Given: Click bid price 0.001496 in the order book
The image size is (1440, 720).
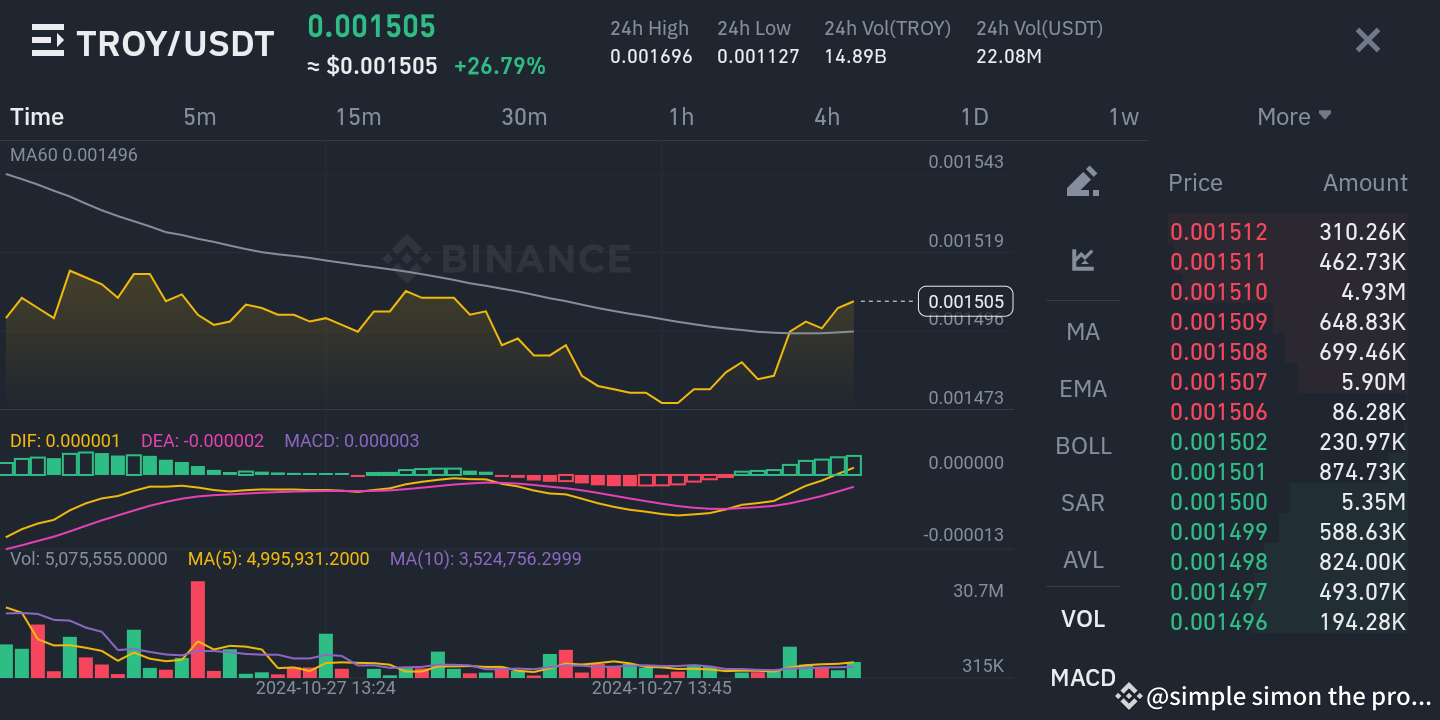Looking at the screenshot, I should [1219, 621].
